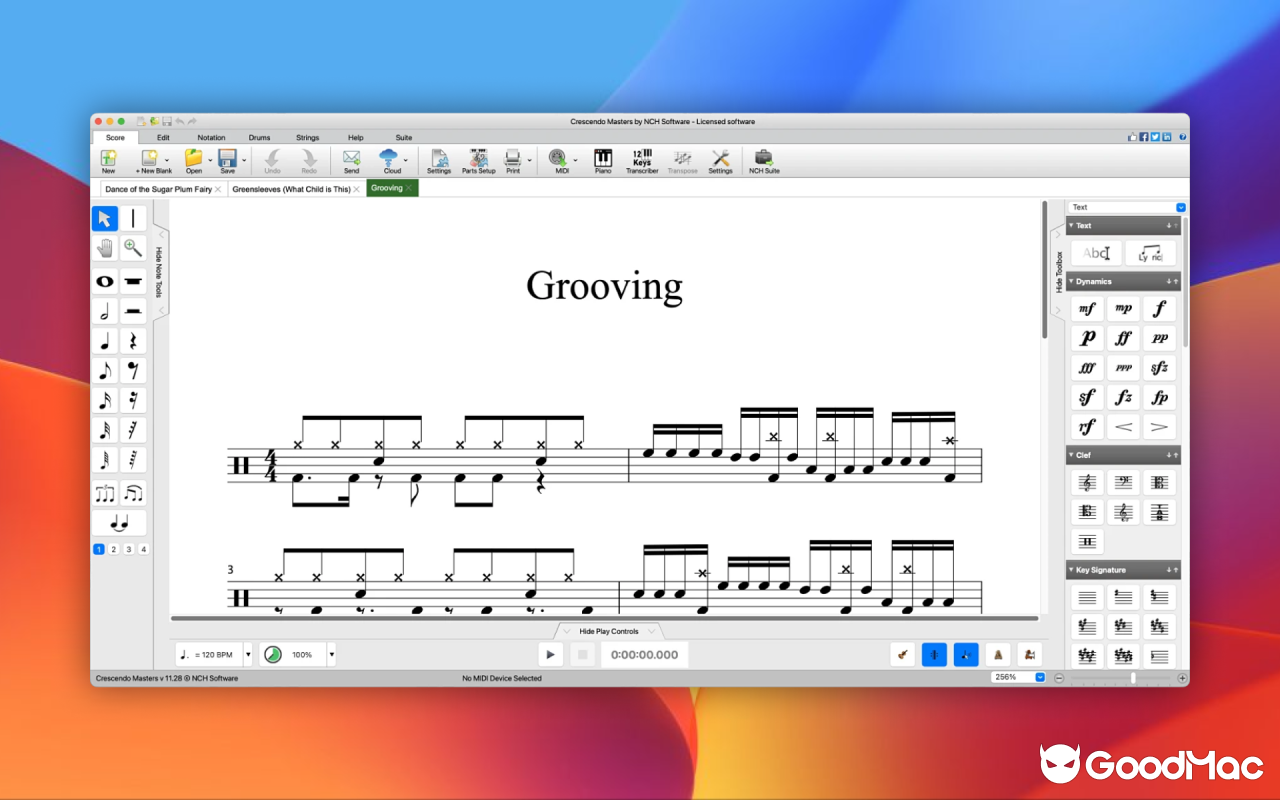
Task: Switch to the Greensleeves score tab
Action: (292, 188)
